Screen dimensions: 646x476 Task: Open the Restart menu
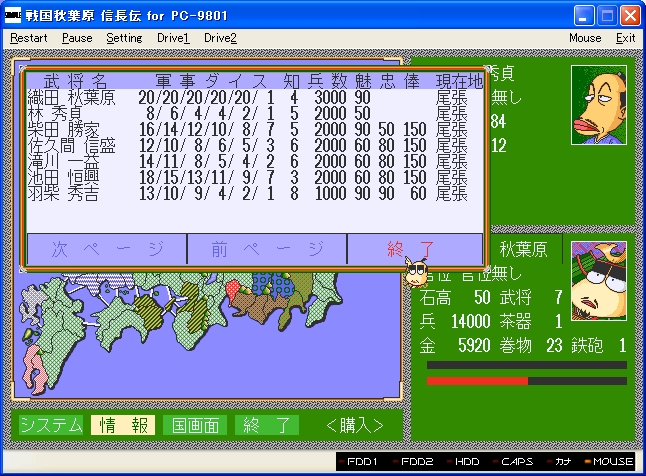[x=28, y=38]
